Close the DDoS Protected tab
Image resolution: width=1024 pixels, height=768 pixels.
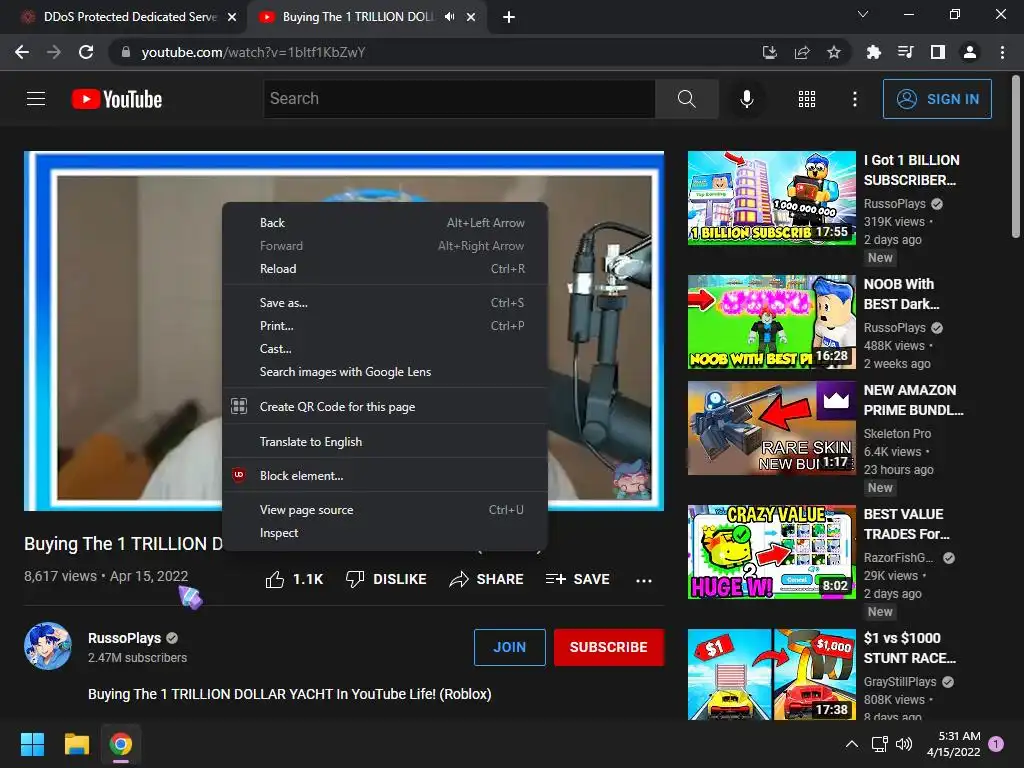(232, 17)
